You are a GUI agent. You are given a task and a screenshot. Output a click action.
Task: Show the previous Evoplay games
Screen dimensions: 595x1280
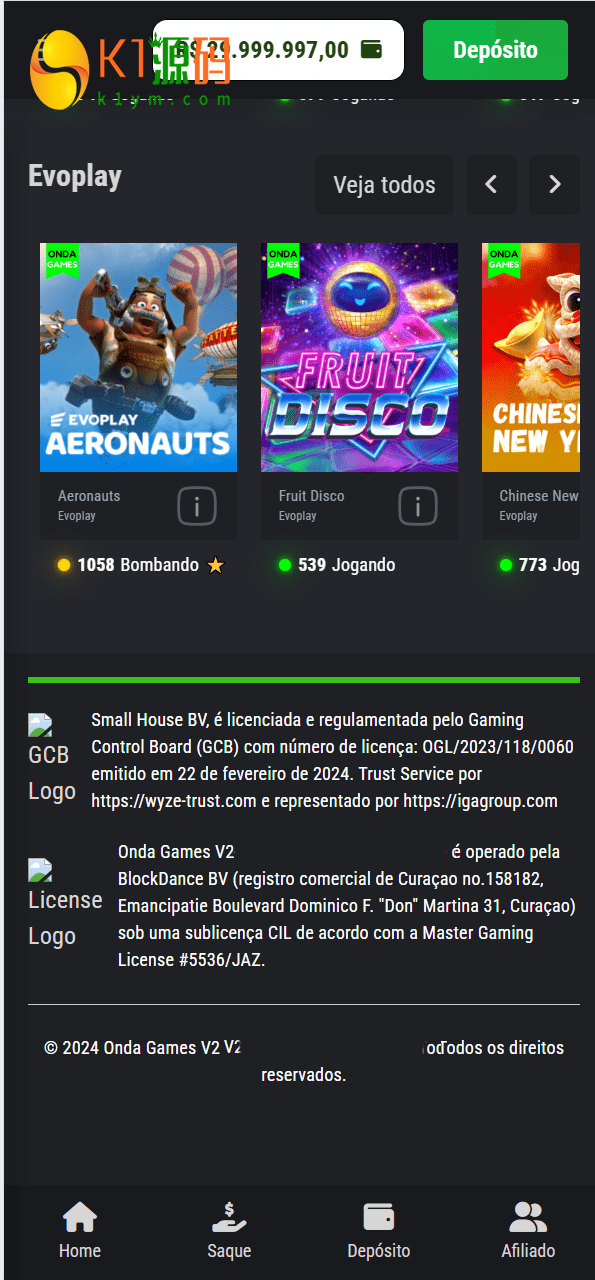(x=491, y=185)
